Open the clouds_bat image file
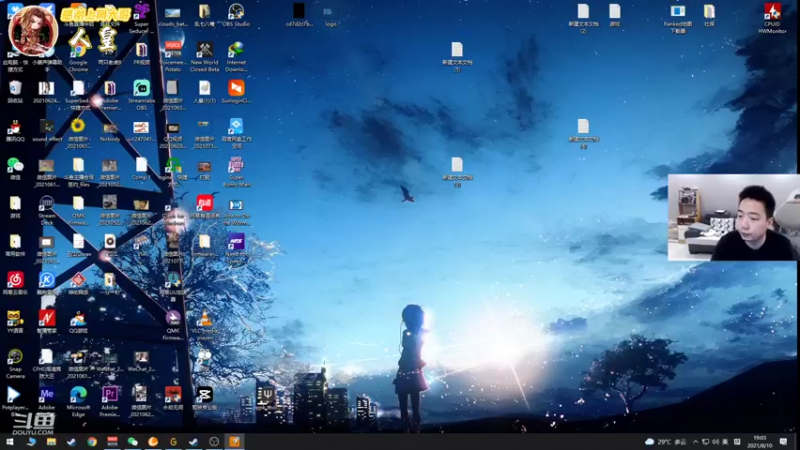Image resolution: width=800 pixels, height=450 pixels. click(173, 15)
